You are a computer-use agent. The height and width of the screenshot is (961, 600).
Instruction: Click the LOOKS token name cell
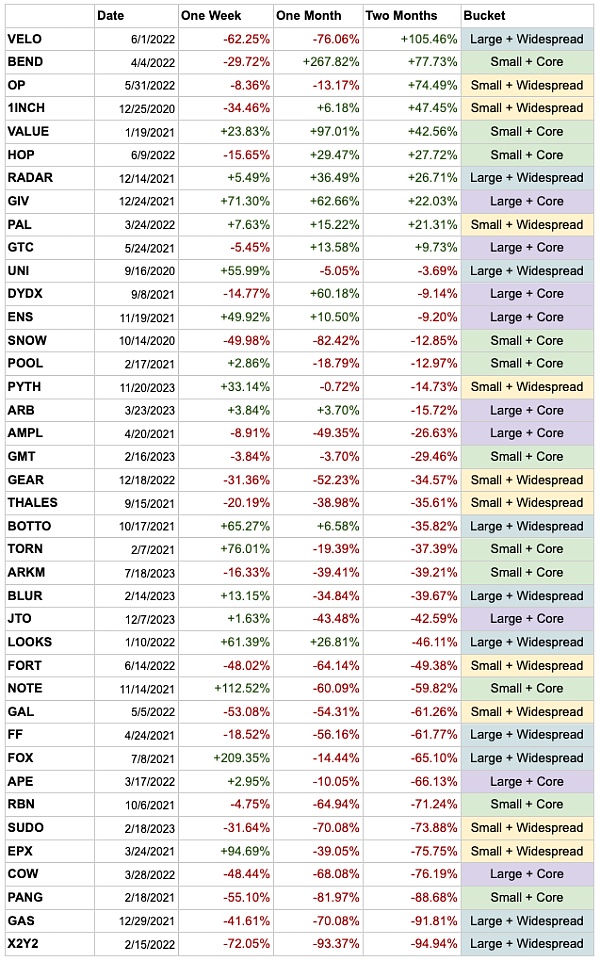coord(29,642)
